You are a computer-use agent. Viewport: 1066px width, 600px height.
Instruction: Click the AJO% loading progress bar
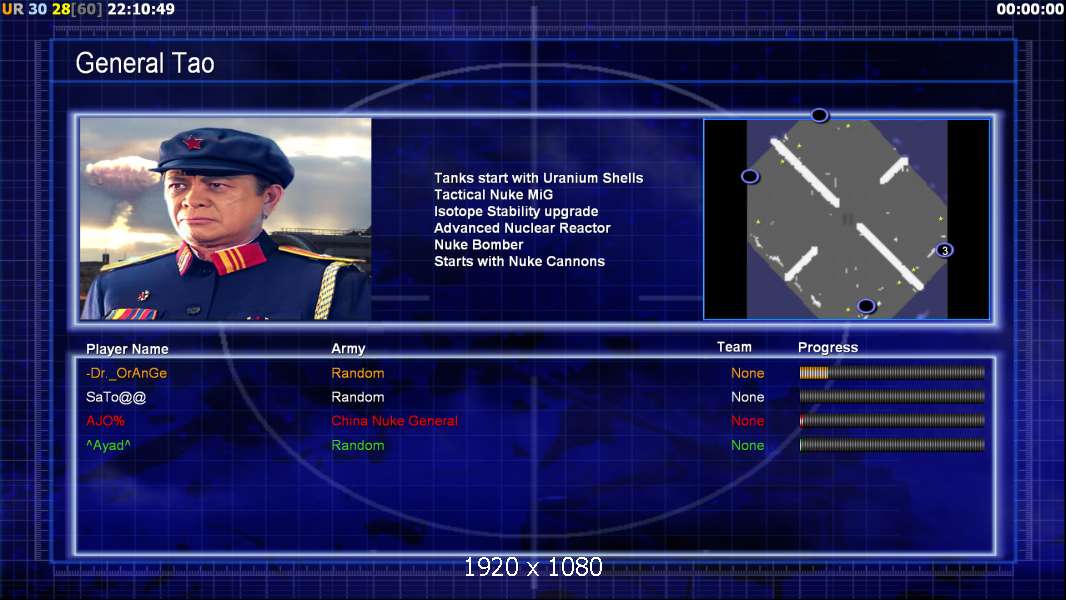pos(892,421)
